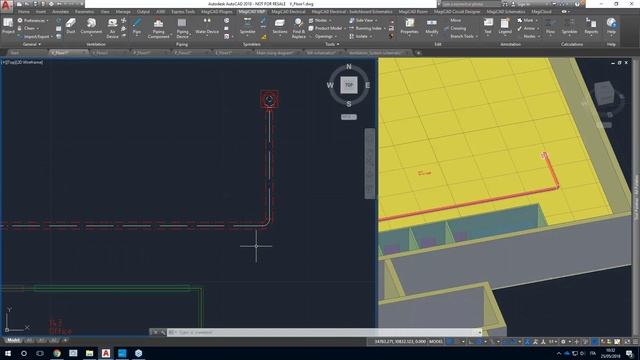Open the Legend annotation tool
Screen dimensions: 640x360
505,26
